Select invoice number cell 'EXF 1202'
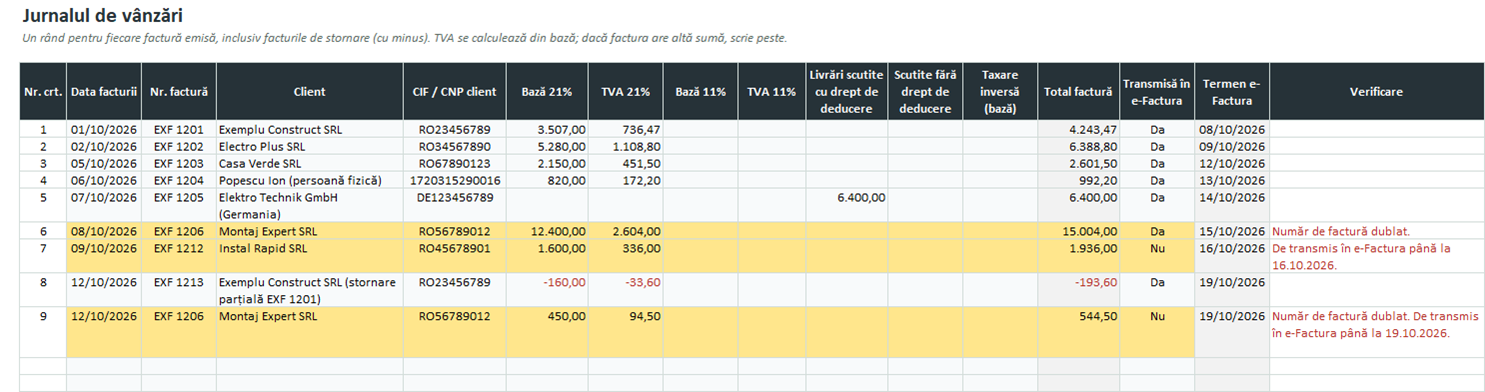This screenshot has height=392, width=1485. tap(179, 146)
